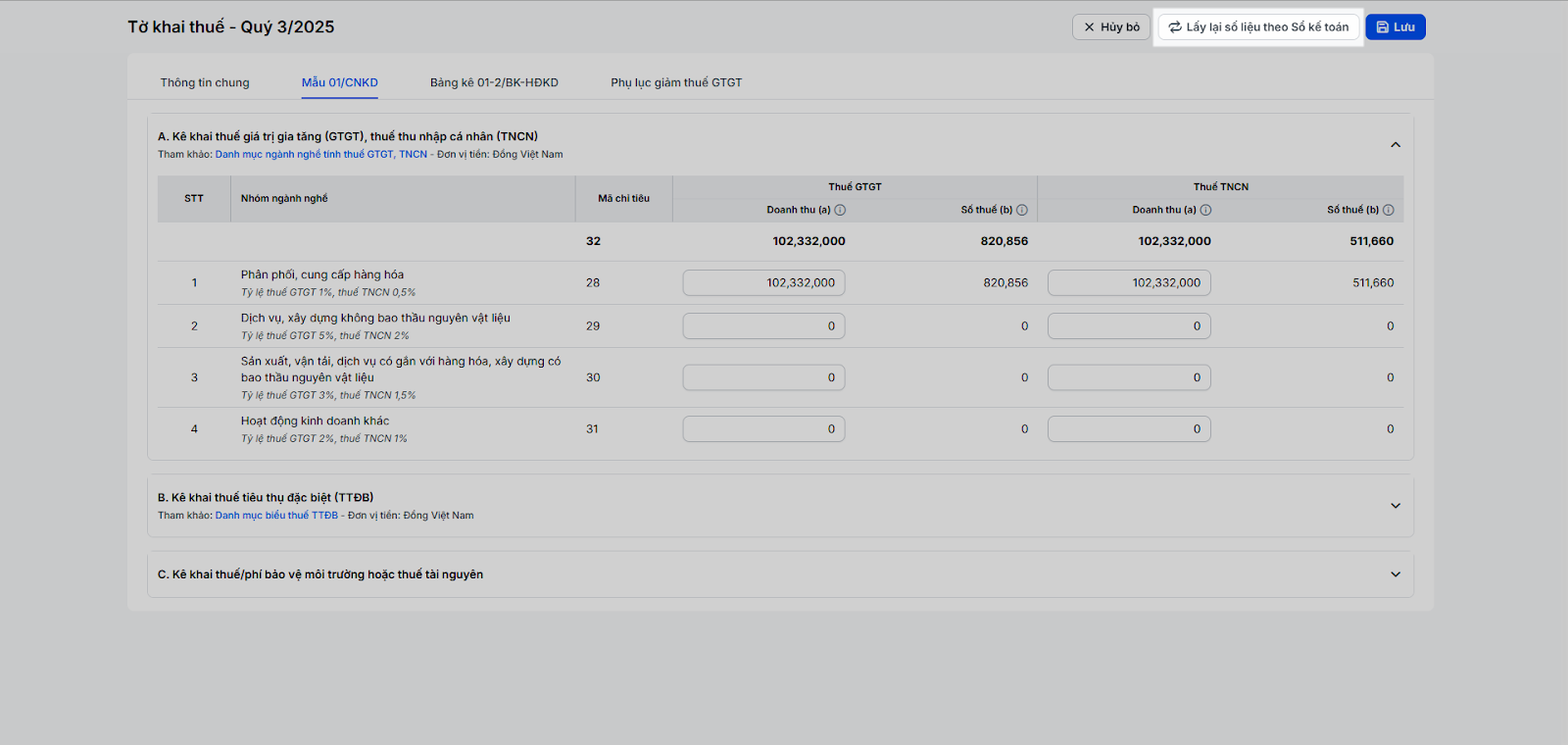Select the Mẫu 01/CNKD tab
This screenshot has height=745, width=1568.
coord(340,82)
